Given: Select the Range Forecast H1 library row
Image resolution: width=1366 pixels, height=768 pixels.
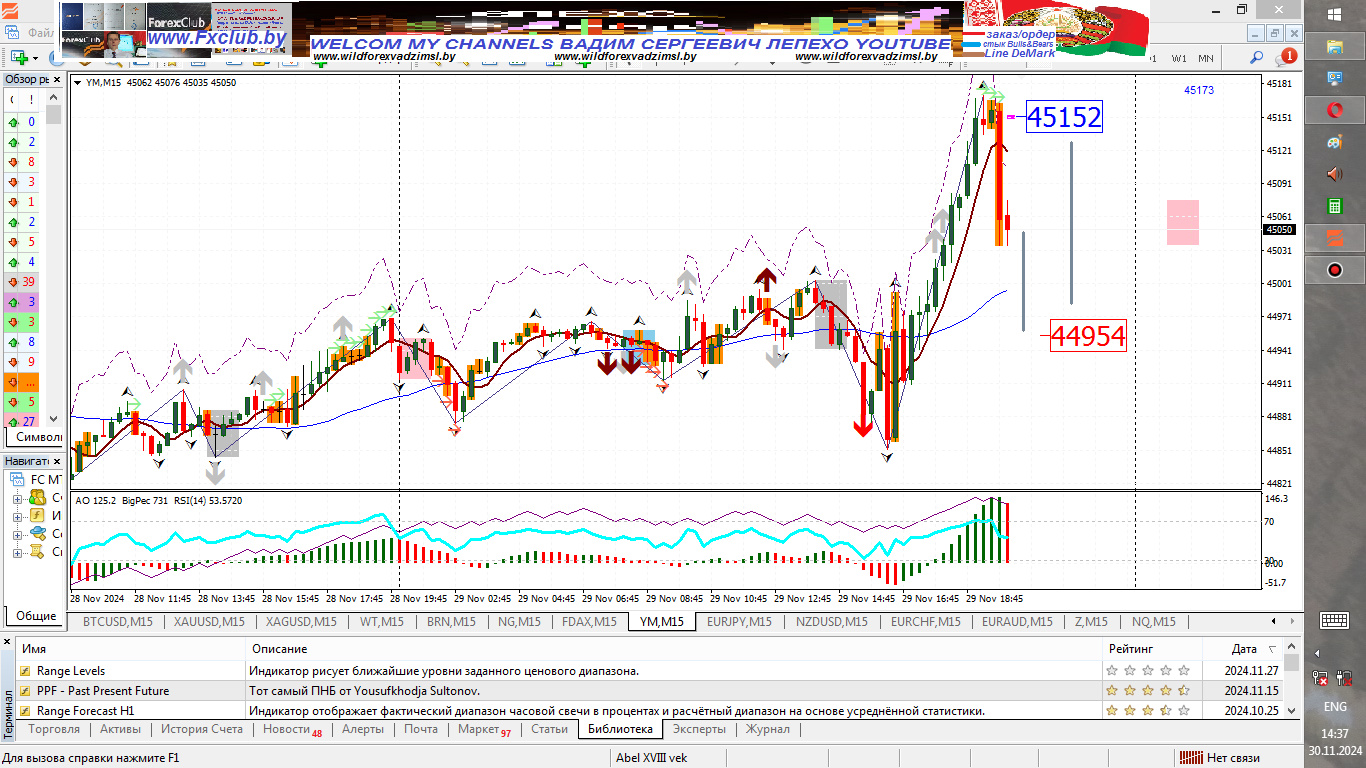Looking at the screenshot, I should [x=650, y=711].
